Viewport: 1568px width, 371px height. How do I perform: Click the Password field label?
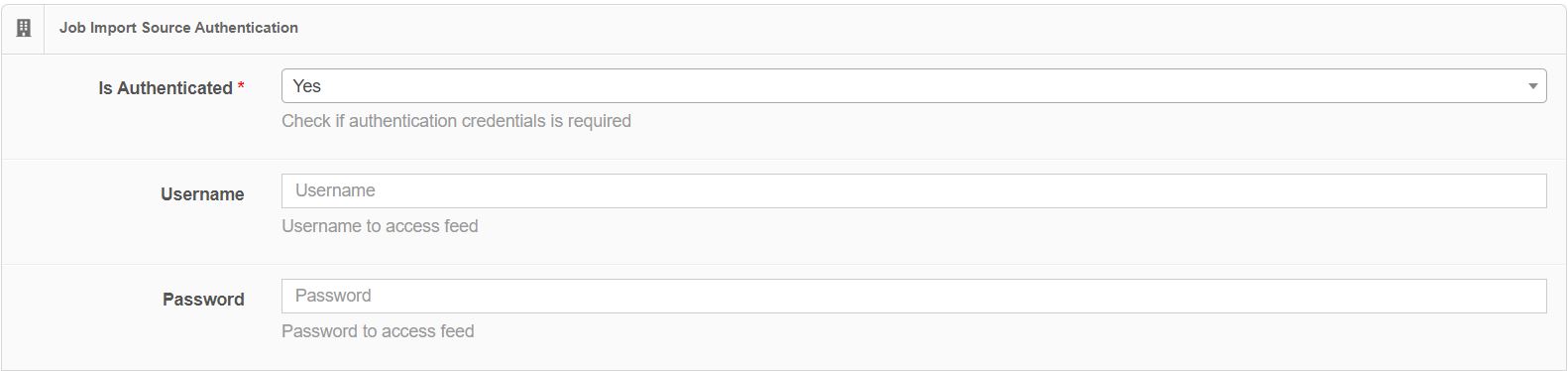[x=203, y=300]
